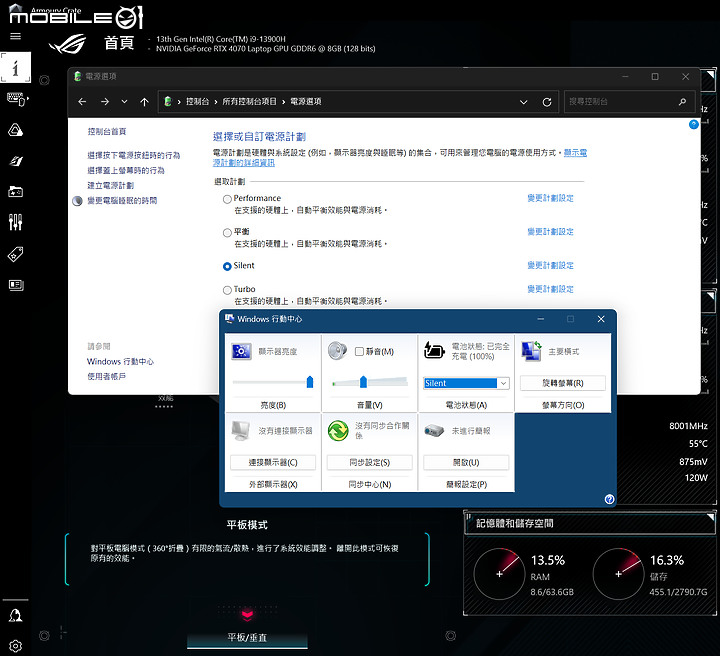Open 選擇蓋上螢幕時的行為 link
720x656 pixels.
tap(126, 171)
